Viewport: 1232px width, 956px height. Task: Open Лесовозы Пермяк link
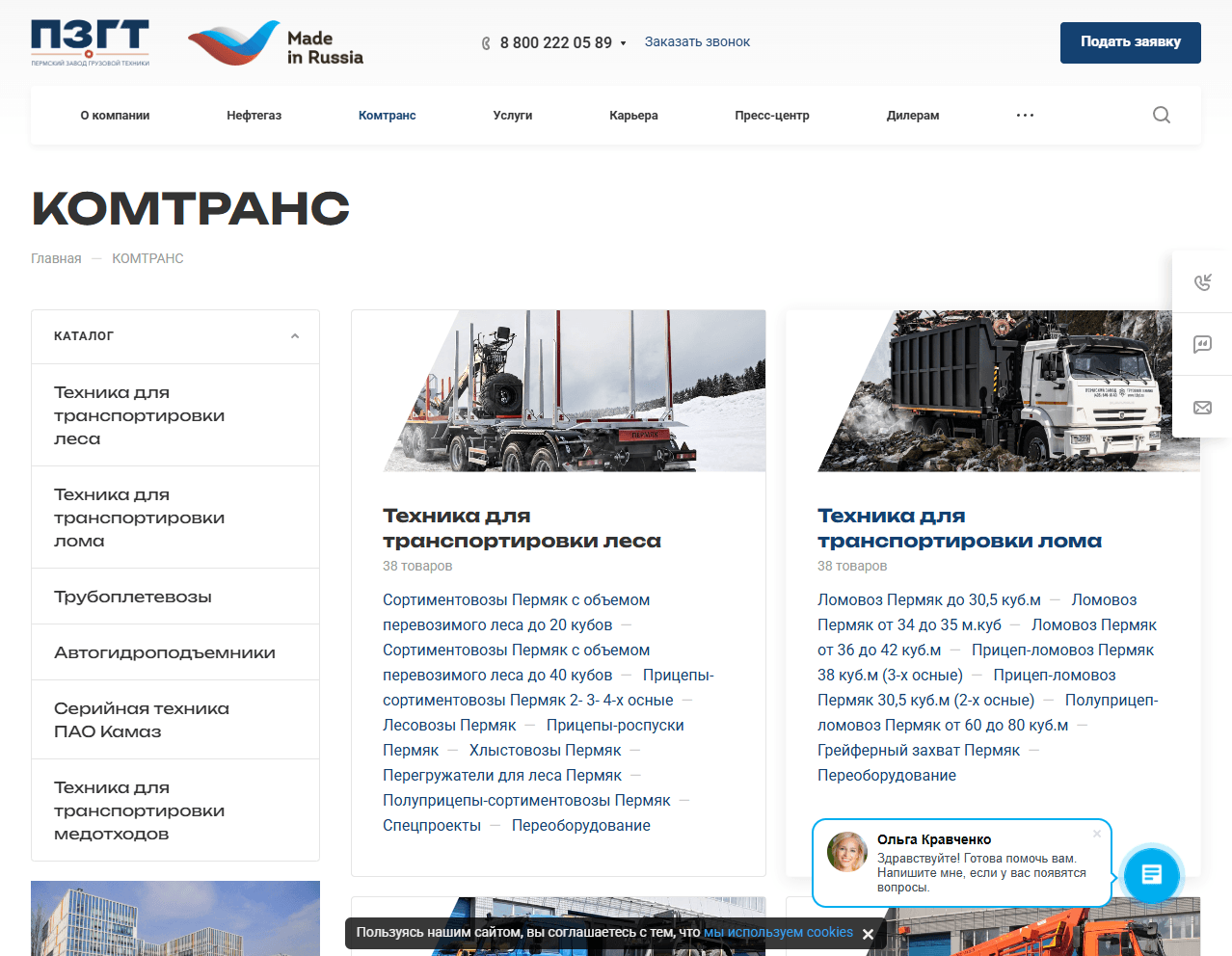tap(449, 725)
